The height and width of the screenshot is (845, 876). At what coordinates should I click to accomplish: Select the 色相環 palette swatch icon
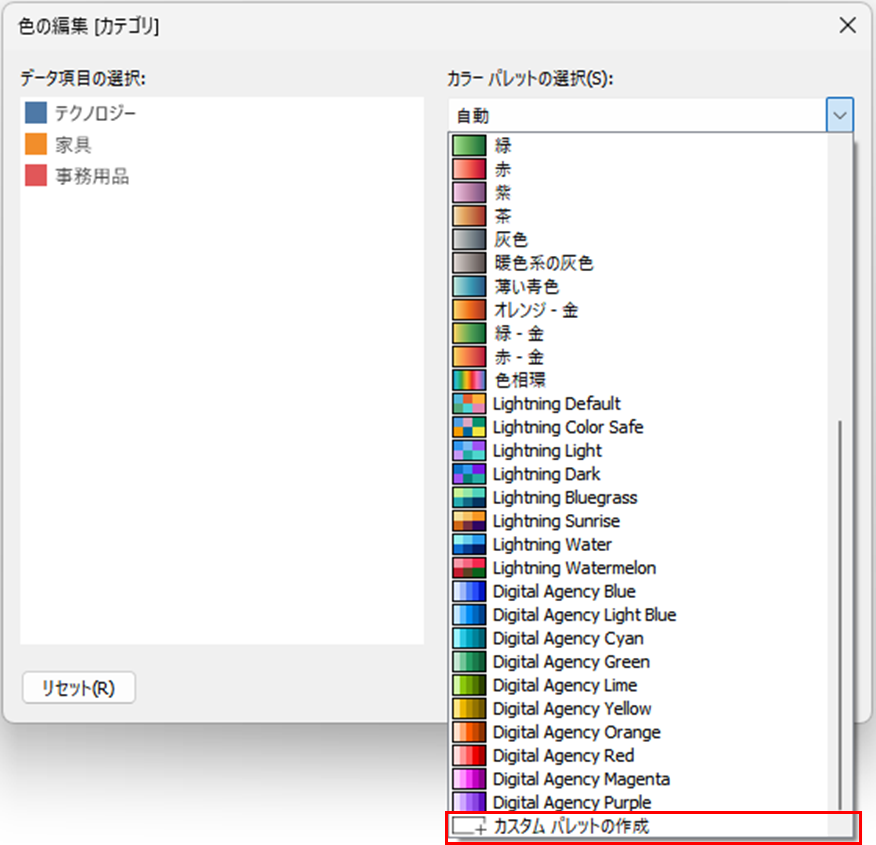[x=469, y=380]
